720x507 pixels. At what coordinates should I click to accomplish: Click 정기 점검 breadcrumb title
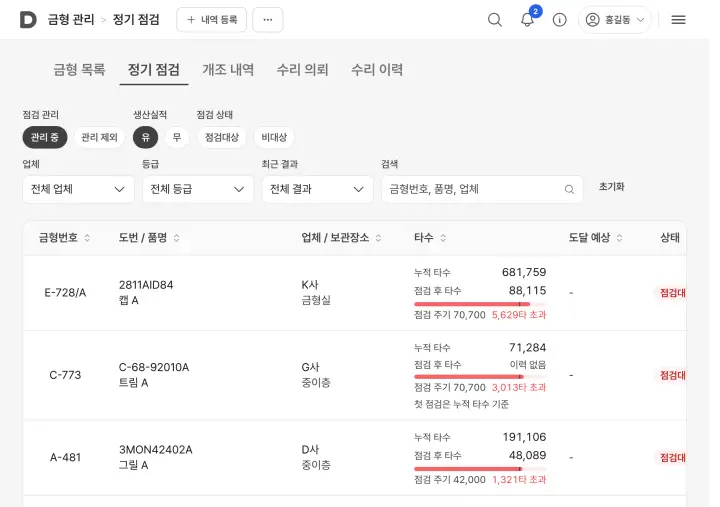pyautogui.click(x=136, y=20)
